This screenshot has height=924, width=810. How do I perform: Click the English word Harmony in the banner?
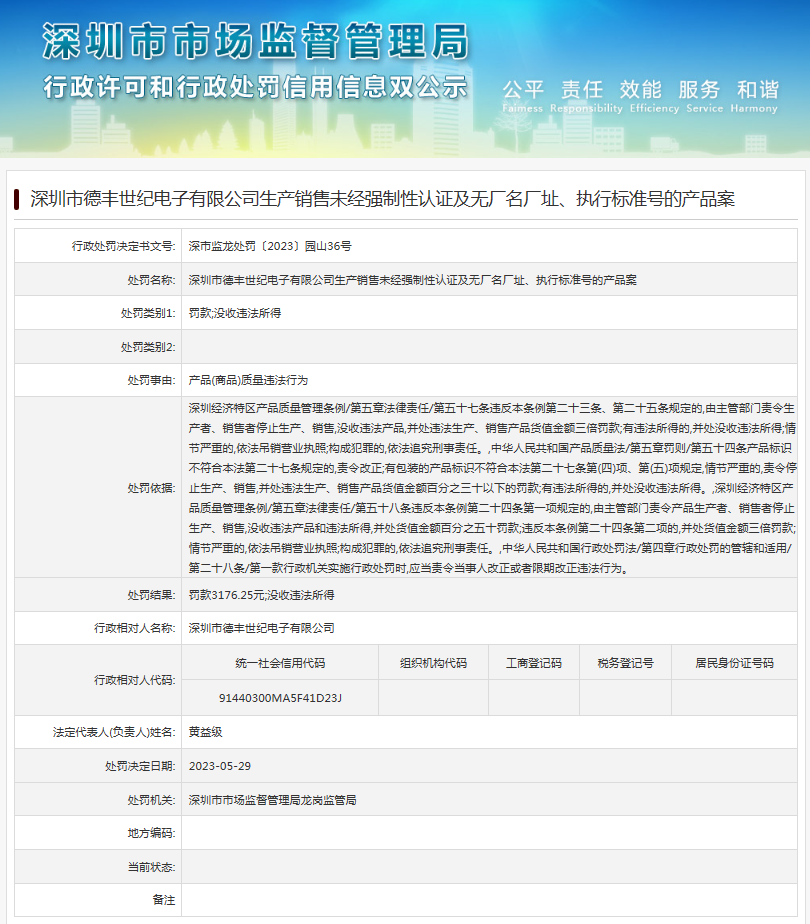(x=754, y=108)
